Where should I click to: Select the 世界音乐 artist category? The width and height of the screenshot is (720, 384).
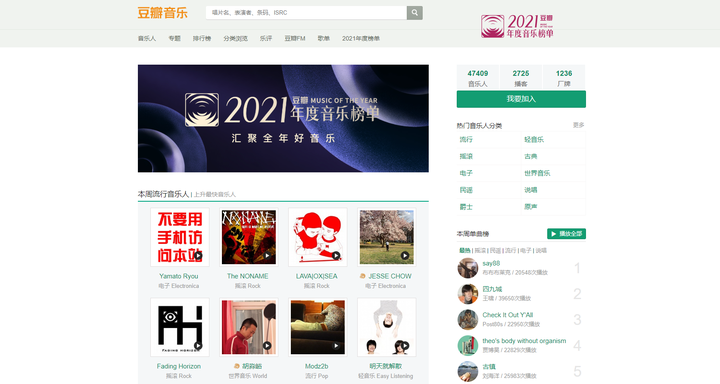[537, 173]
